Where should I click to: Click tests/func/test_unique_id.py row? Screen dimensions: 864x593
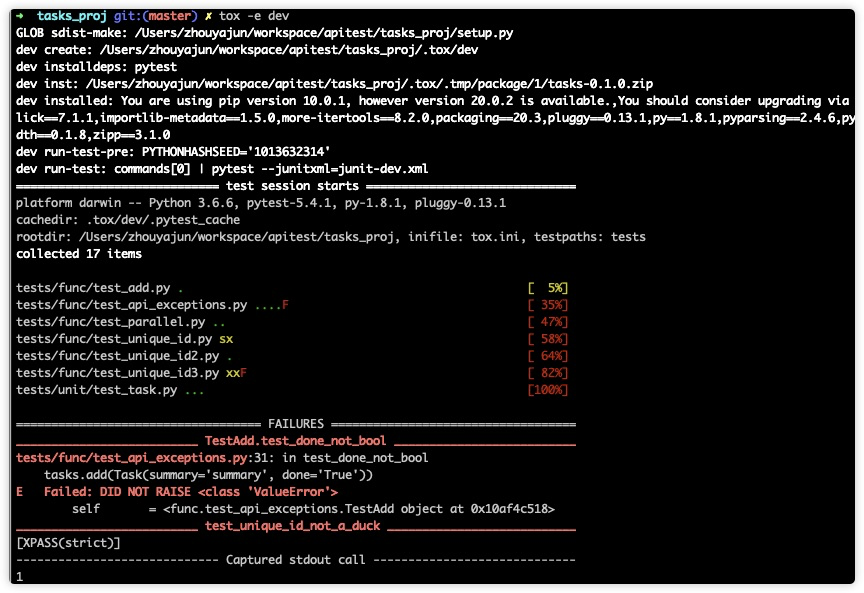(x=292, y=339)
